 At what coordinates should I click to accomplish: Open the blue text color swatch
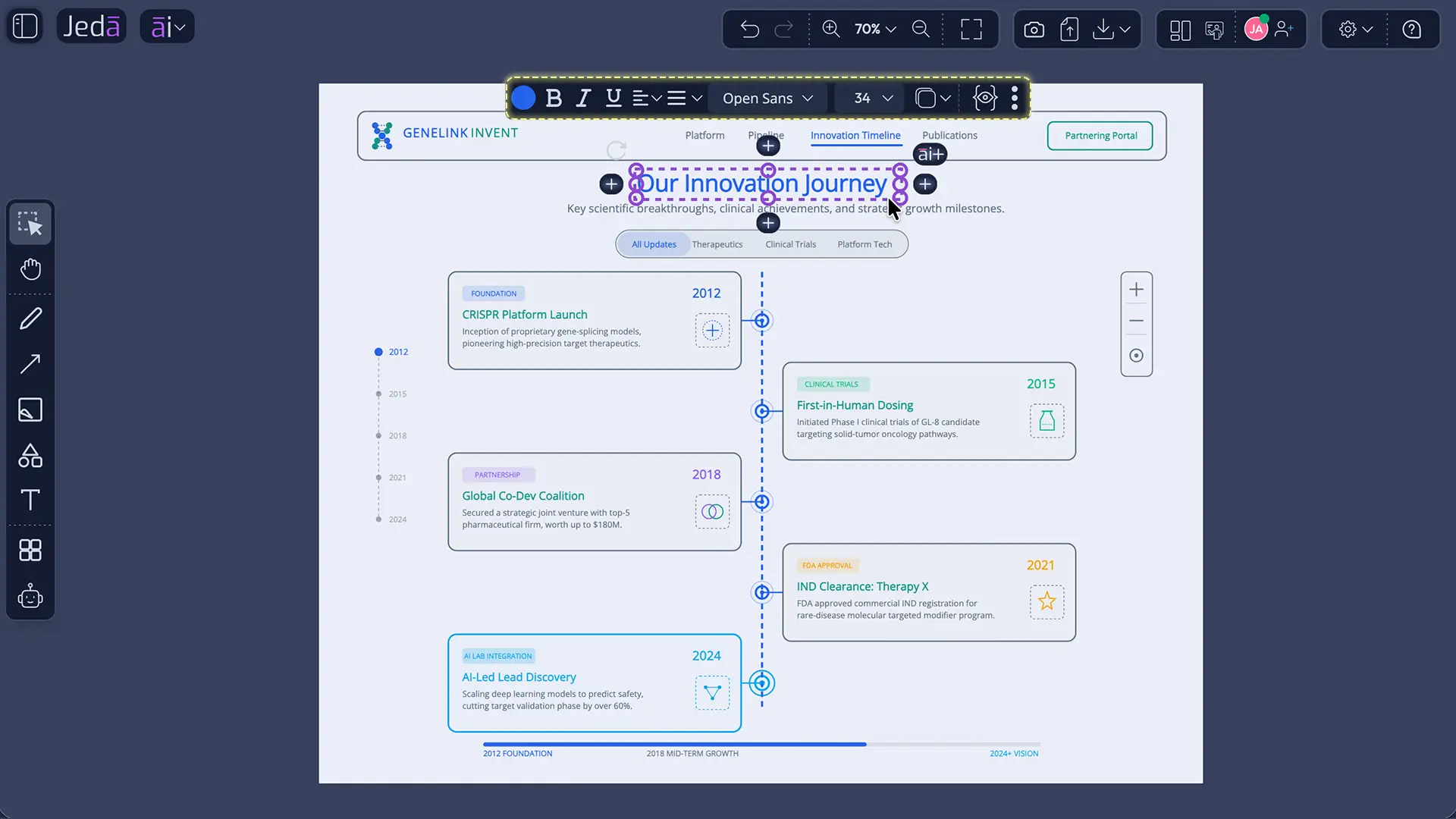point(523,98)
